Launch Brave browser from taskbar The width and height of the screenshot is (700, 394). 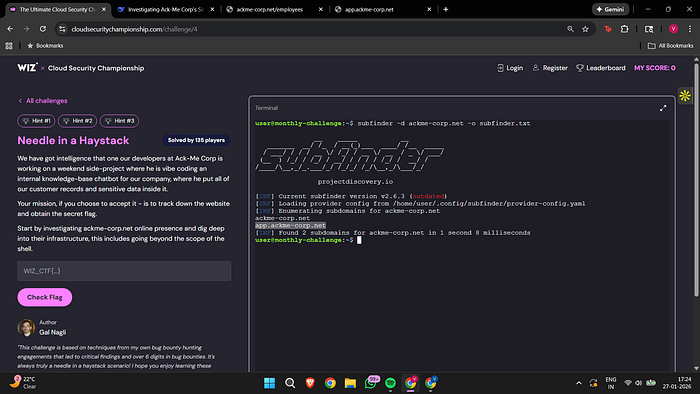(x=310, y=383)
